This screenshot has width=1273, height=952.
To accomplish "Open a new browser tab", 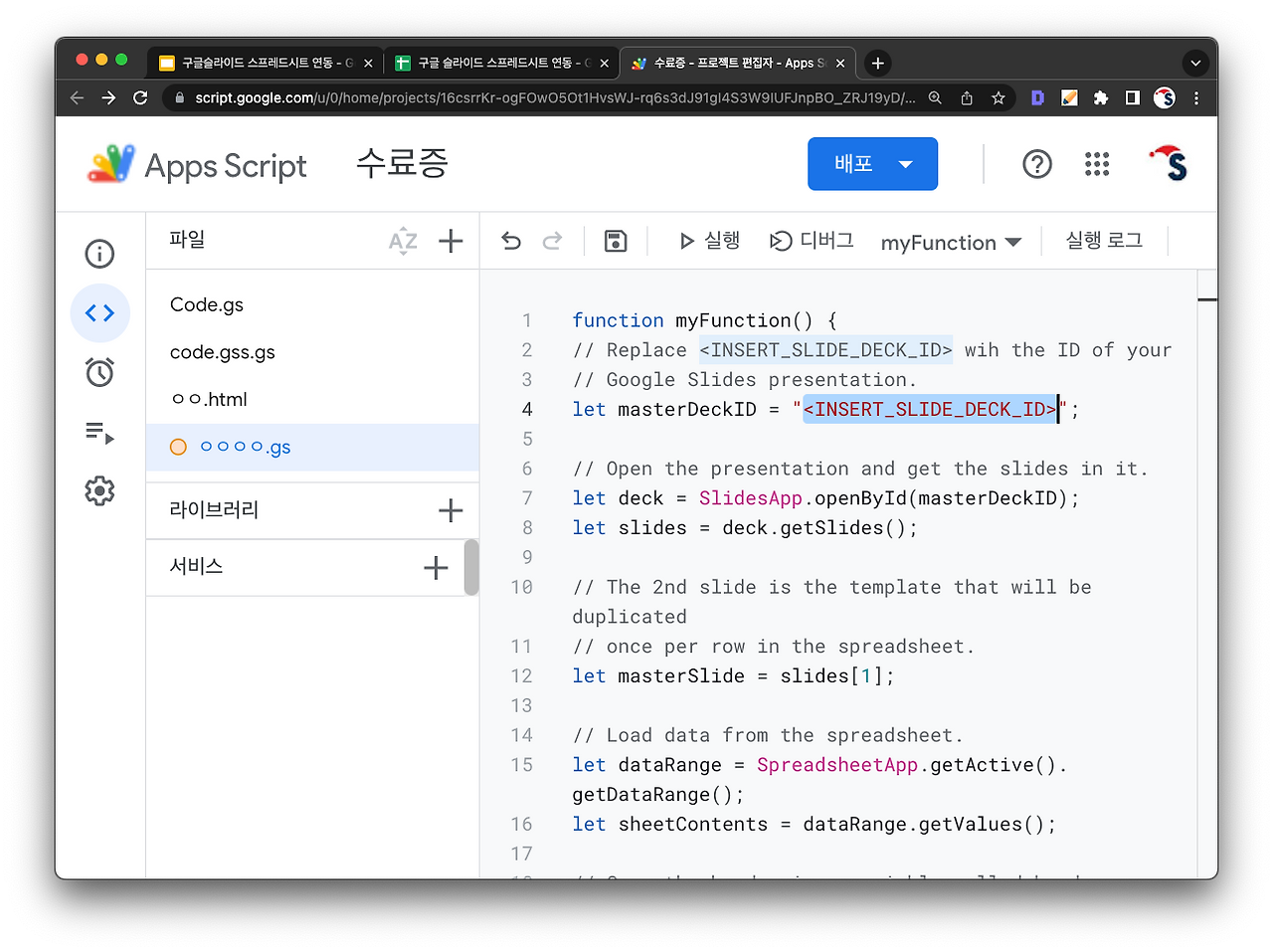I will pyautogui.click(x=877, y=63).
